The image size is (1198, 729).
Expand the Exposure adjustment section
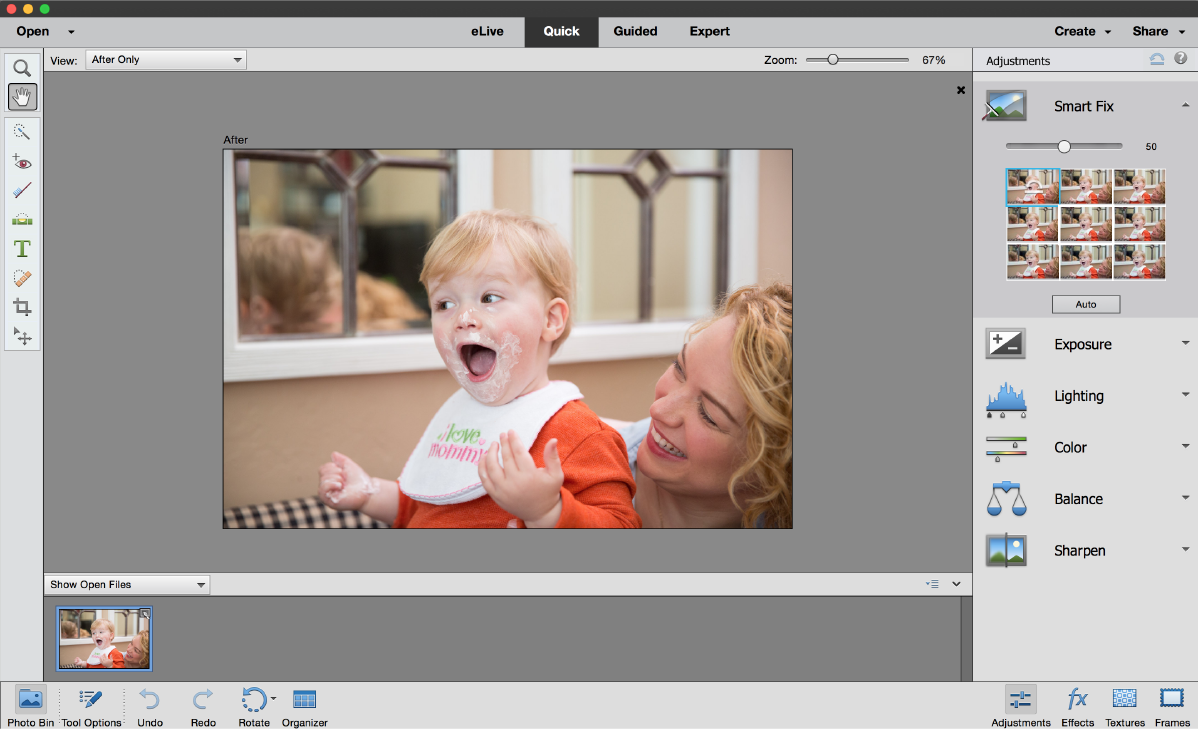click(x=1186, y=343)
